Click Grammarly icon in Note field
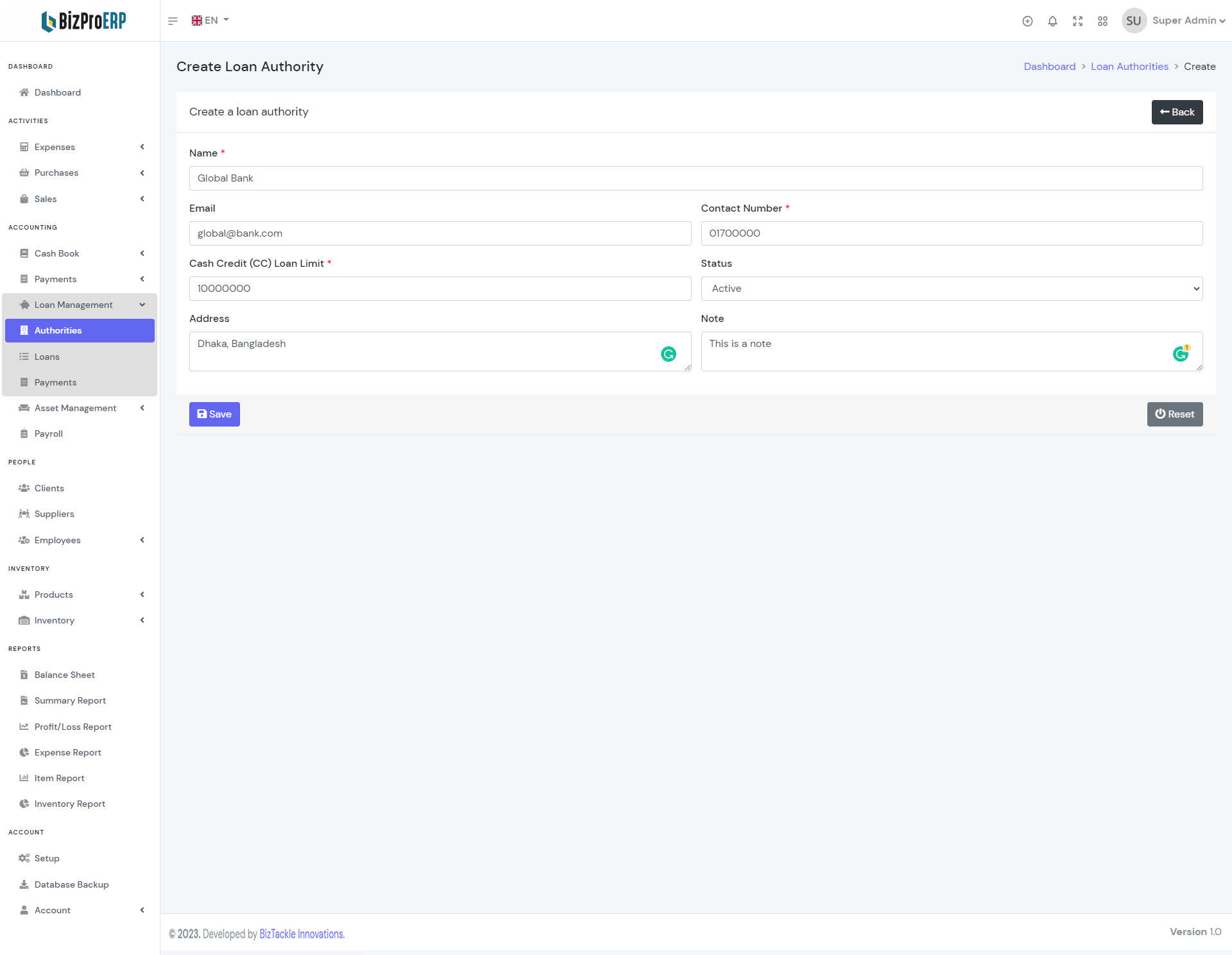This screenshot has width=1232, height=955. pyautogui.click(x=1180, y=354)
